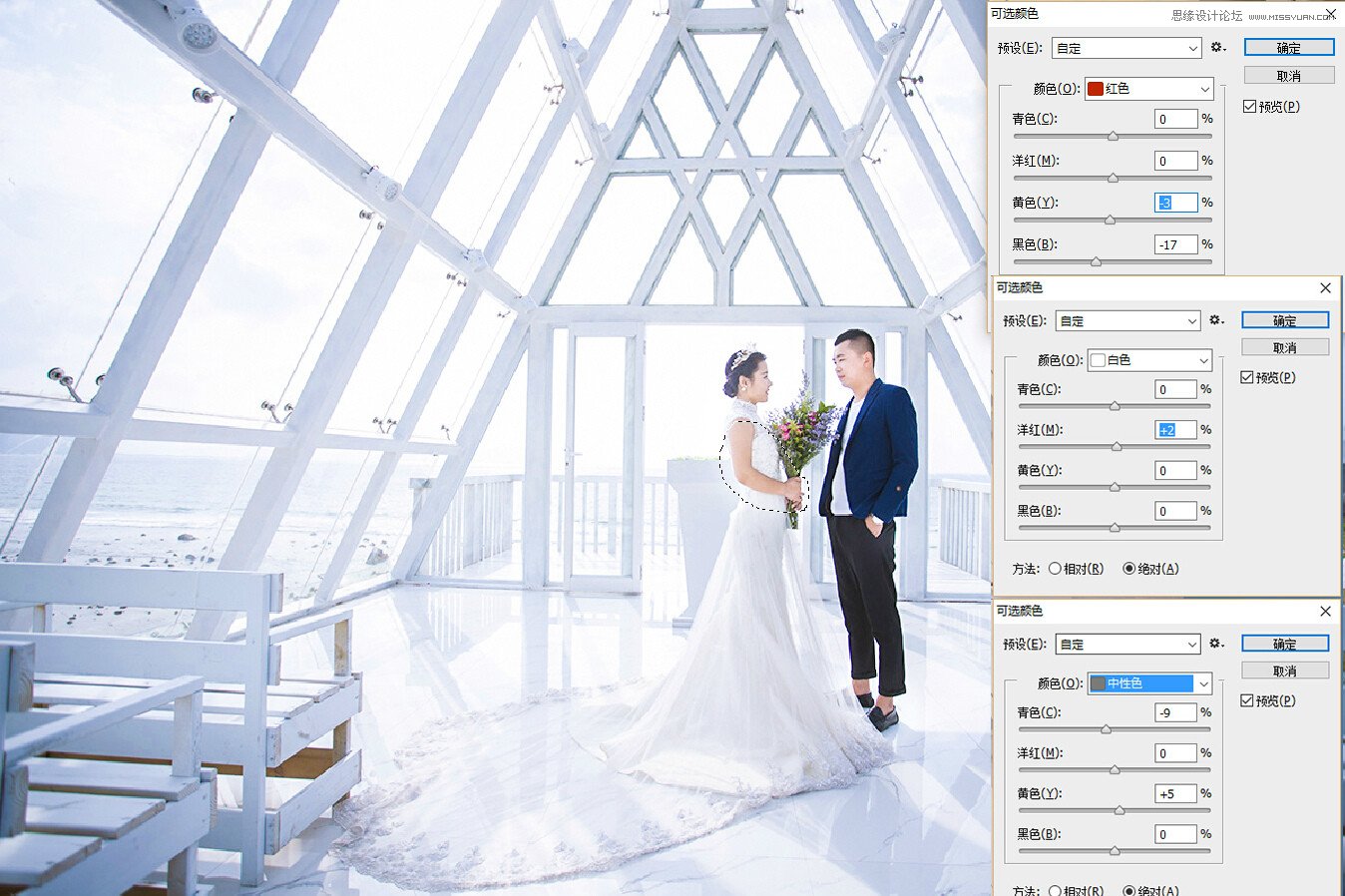The height and width of the screenshot is (896, 1345).
Task: Focus 黑色 field showing -17
Action: [x=1175, y=244]
